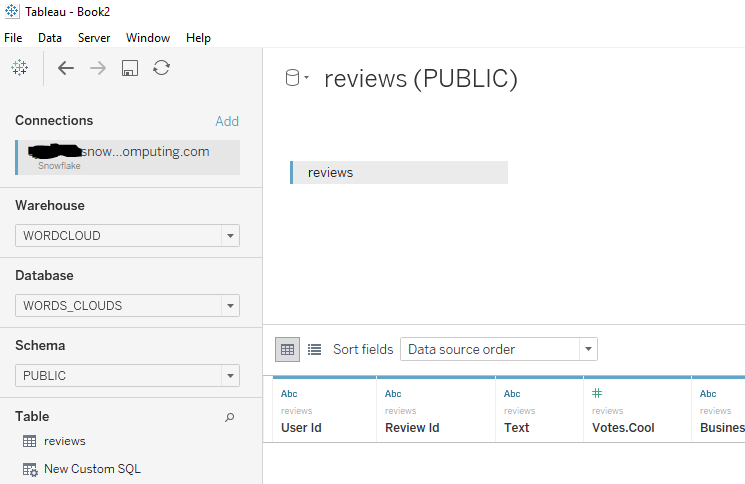Go back with the left arrow button
Screen dimensions: 745x484
66,68
